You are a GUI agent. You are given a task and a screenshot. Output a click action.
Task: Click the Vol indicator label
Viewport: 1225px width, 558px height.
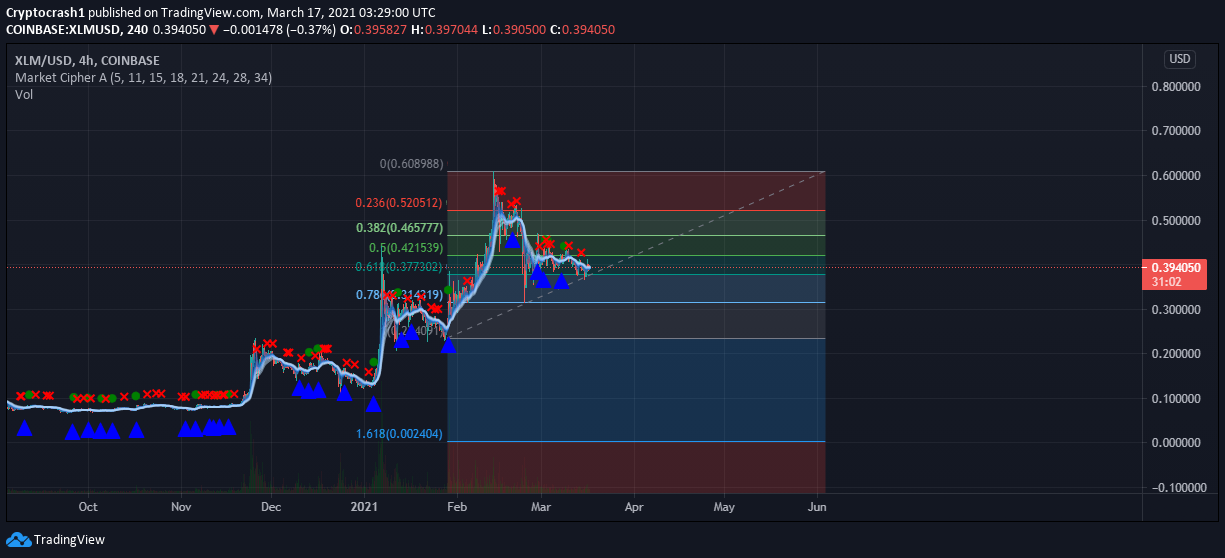pyautogui.click(x=23, y=94)
